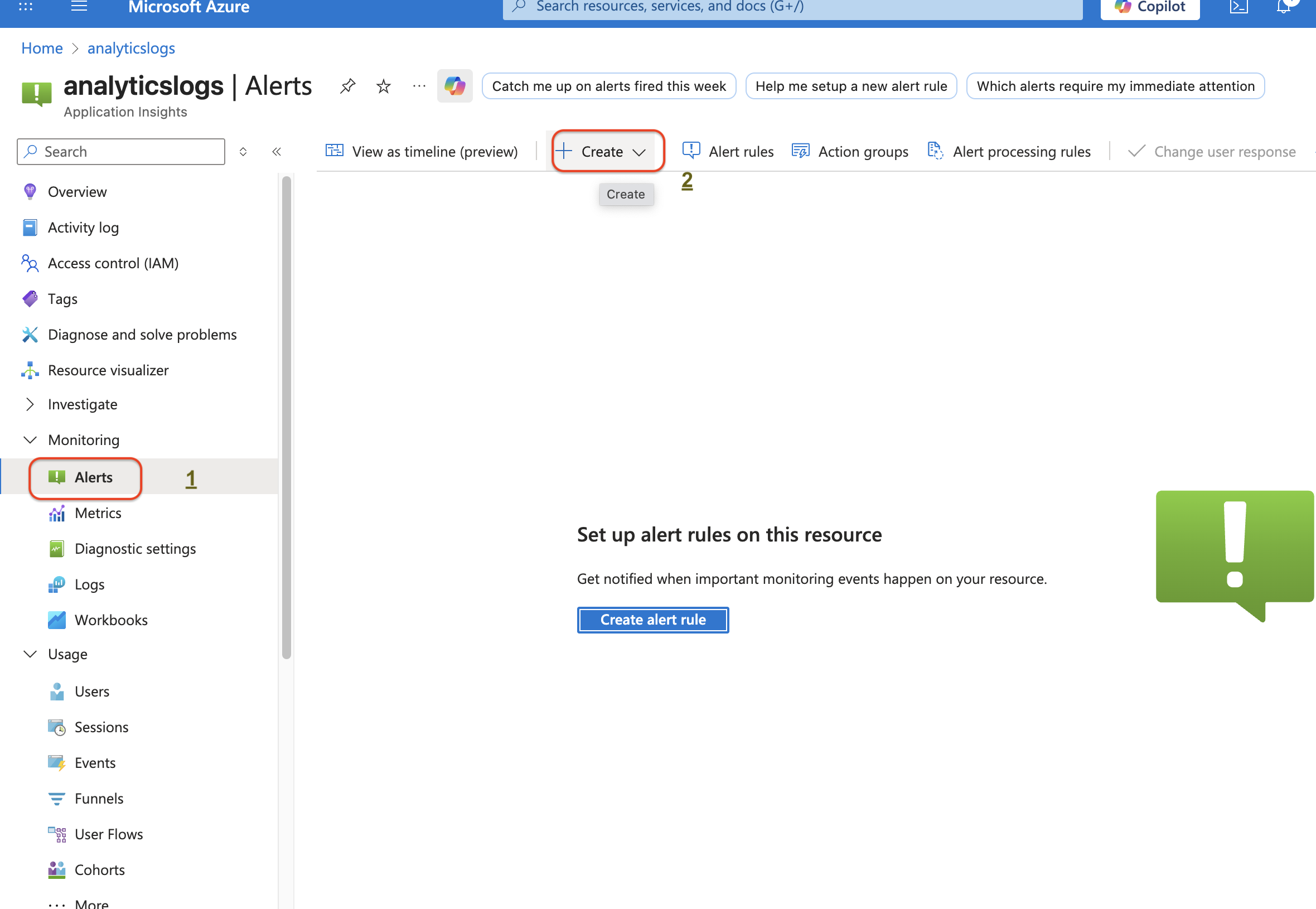Open Cohorts under Usage
The image size is (1316, 909).
click(100, 870)
